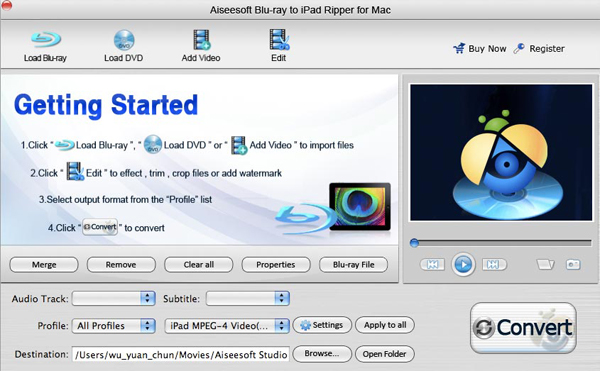Click the Destination path input field
600x371 pixels.
pyautogui.click(x=181, y=355)
